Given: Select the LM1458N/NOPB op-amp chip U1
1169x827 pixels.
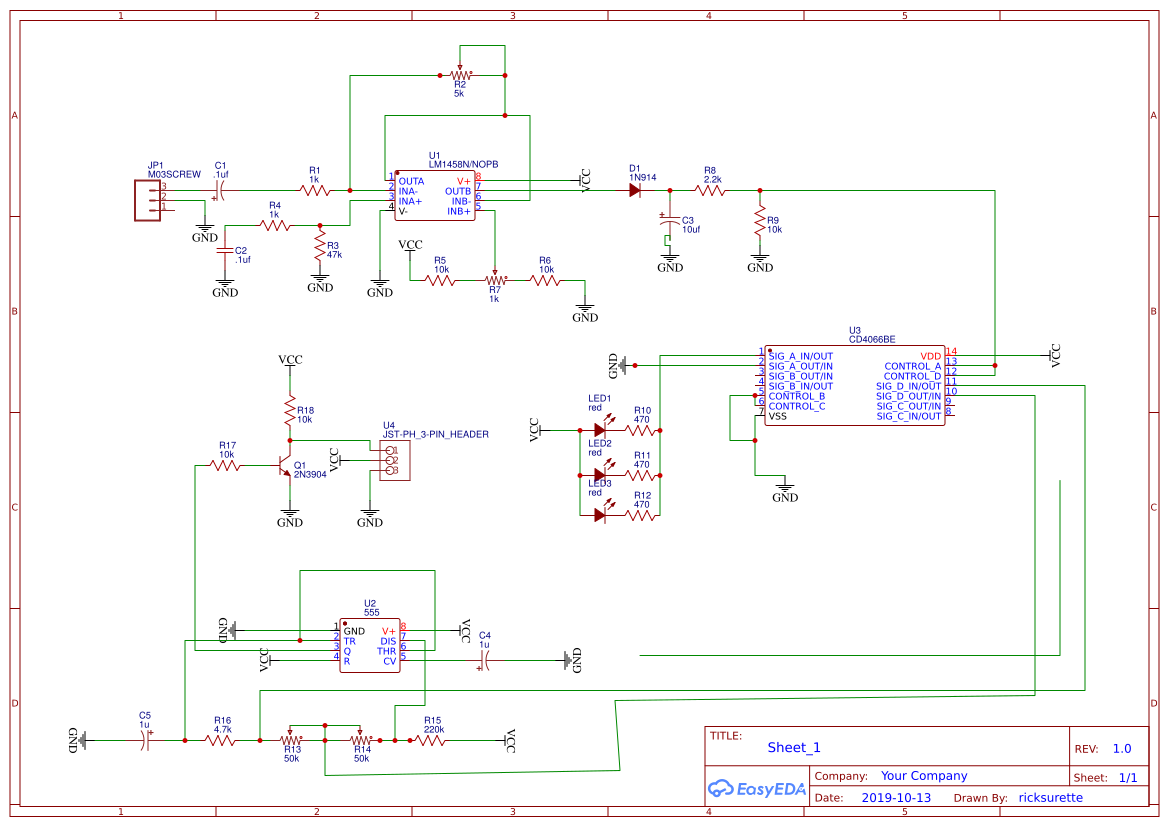Looking at the screenshot, I should pyautogui.click(x=434, y=196).
